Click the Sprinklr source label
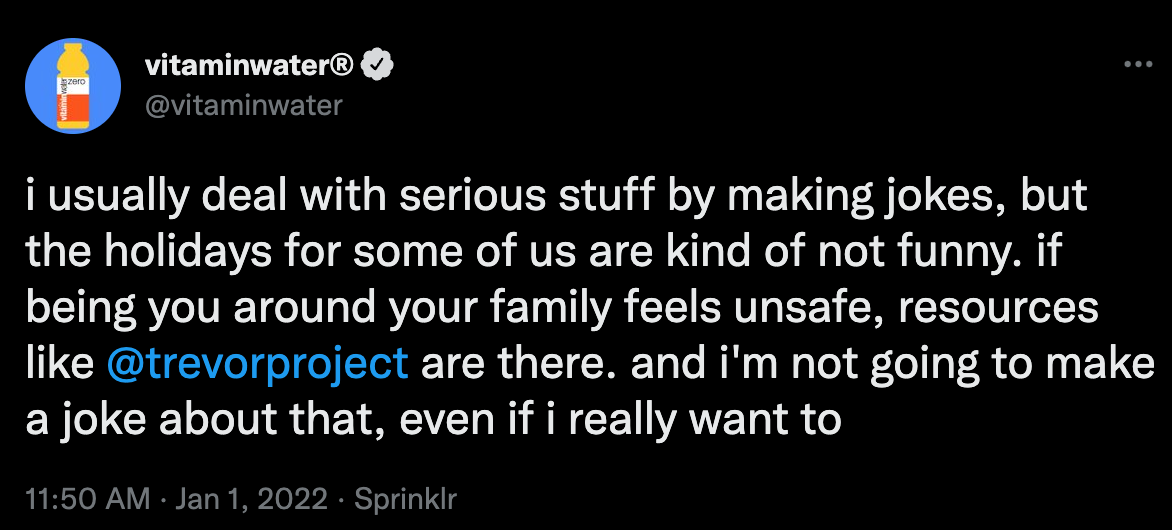The width and height of the screenshot is (1172, 530). (404, 498)
